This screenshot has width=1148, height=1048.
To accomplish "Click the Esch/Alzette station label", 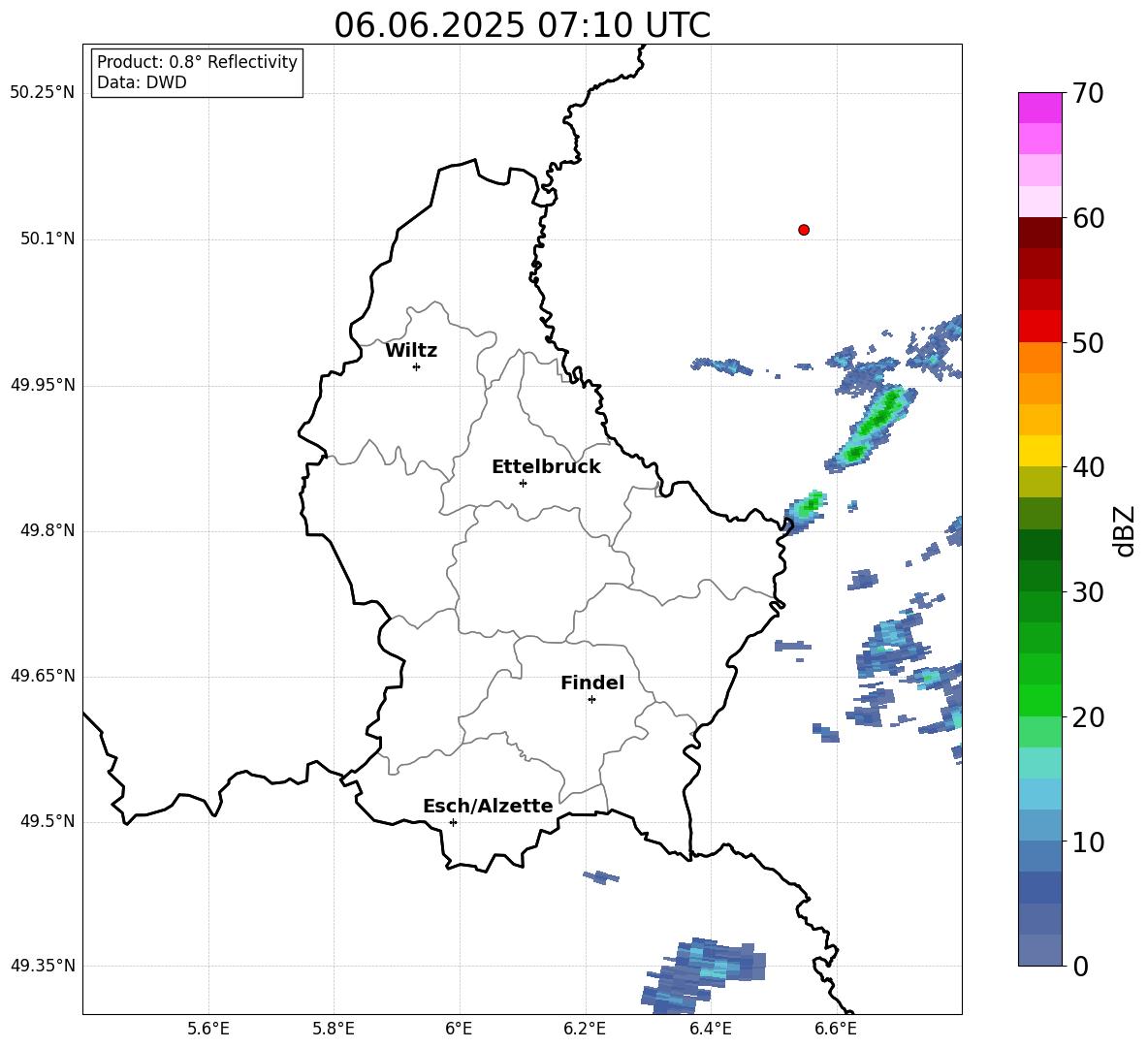I will point(489,806).
